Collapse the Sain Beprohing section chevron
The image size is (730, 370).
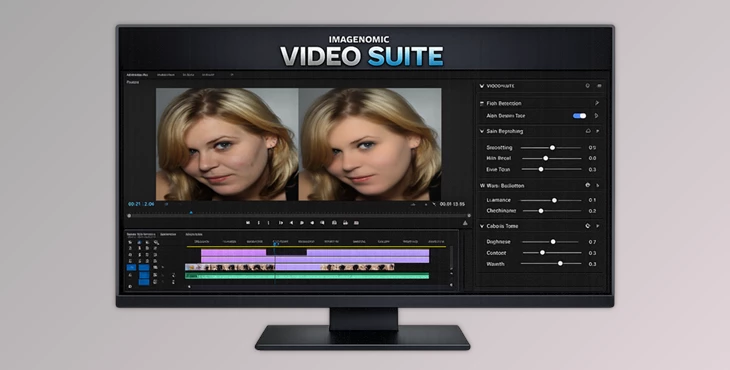[x=482, y=131]
